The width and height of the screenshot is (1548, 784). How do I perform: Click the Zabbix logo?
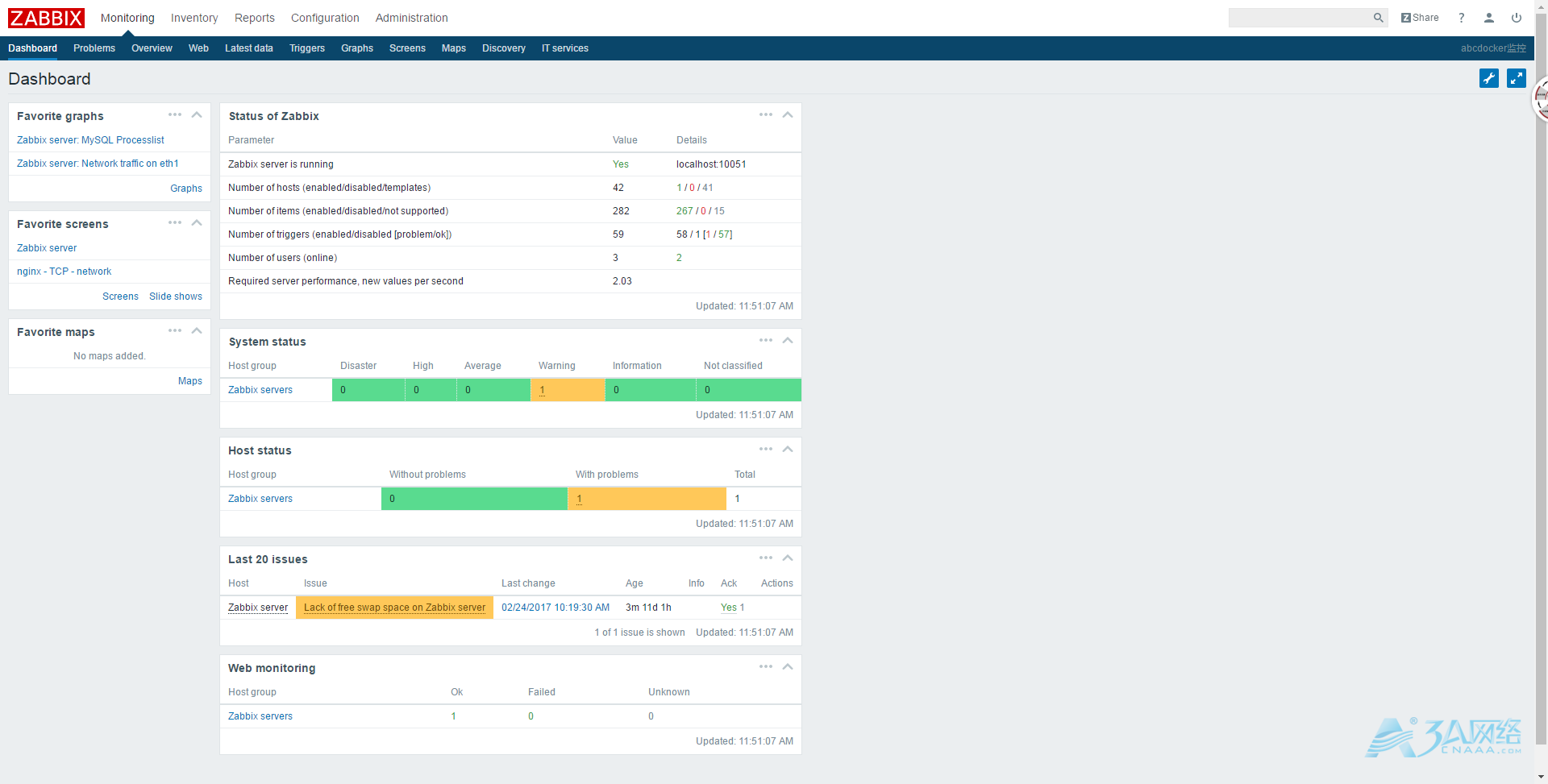[x=46, y=18]
